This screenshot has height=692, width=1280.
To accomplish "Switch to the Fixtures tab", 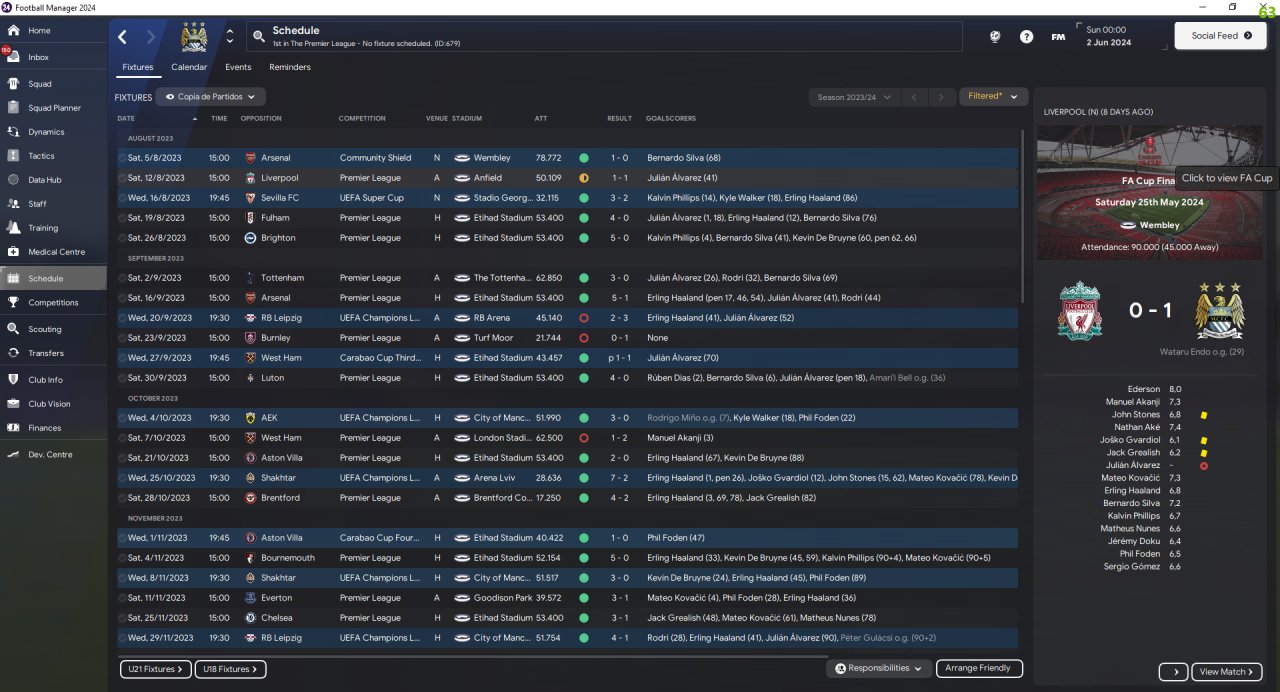I will (x=138, y=67).
